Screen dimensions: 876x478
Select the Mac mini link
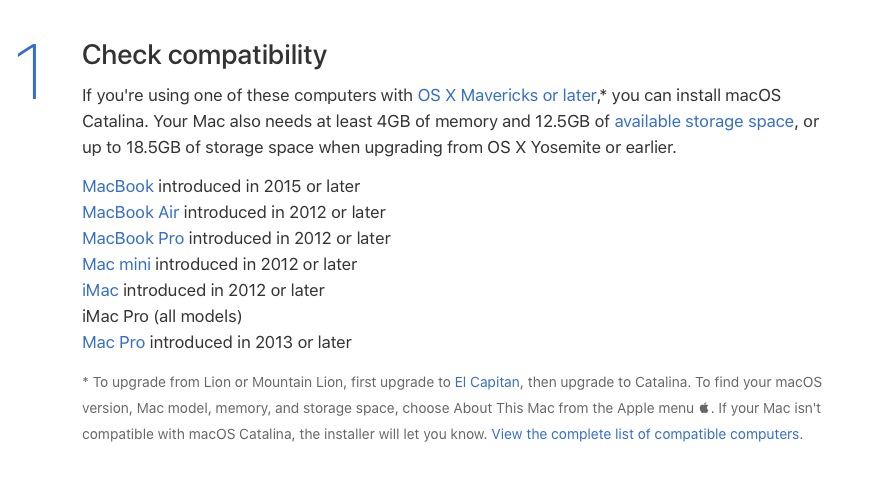click(x=117, y=264)
